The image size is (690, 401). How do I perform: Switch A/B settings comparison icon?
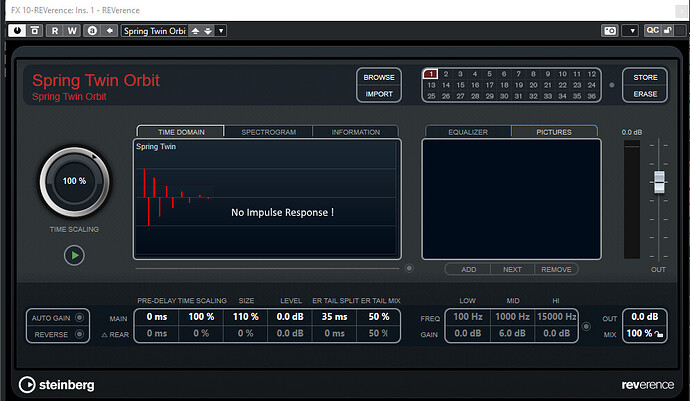[x=92, y=31]
